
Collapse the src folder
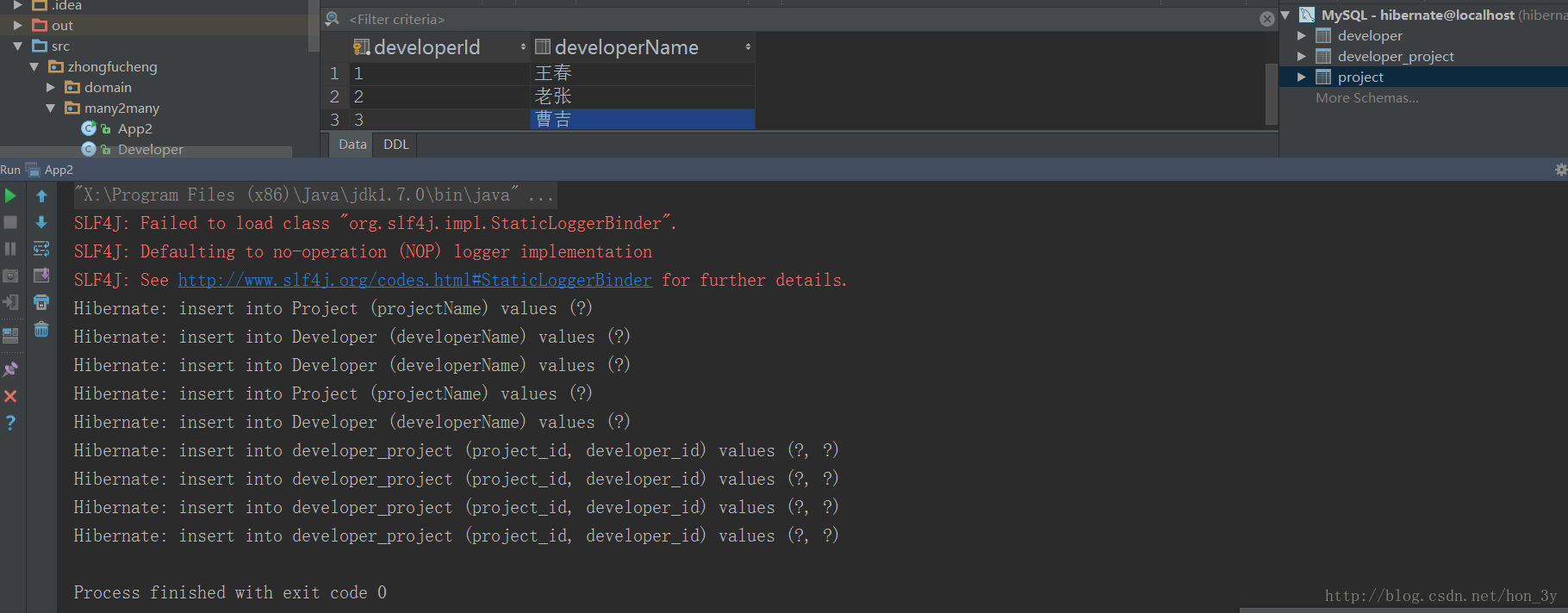[x=17, y=46]
